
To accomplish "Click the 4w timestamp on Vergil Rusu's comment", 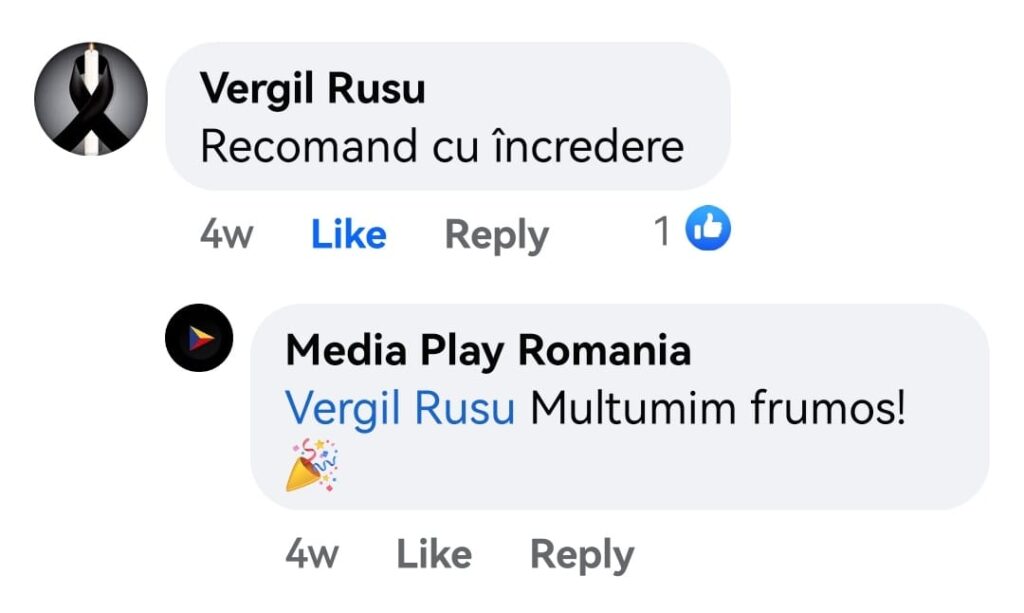I will coord(226,234).
